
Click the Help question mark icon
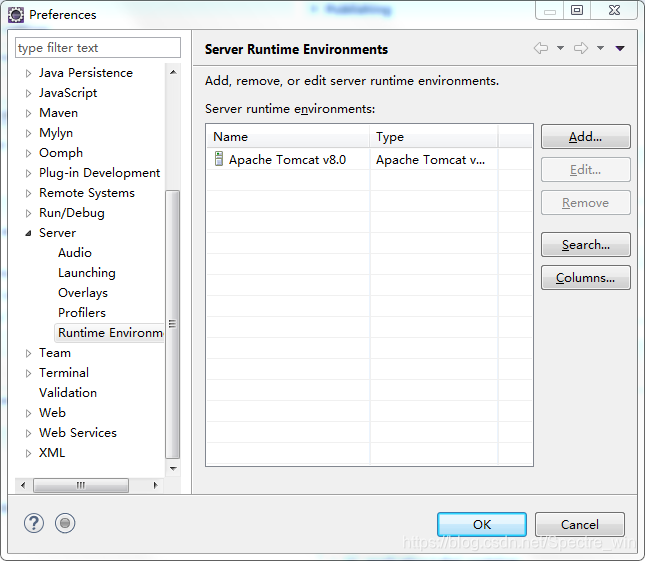pos(34,523)
